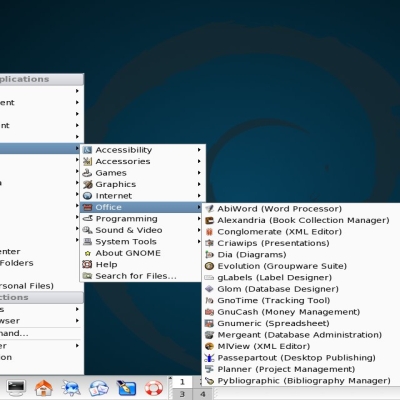400x400 pixels.
Task: Expand the arrow on the 'nt' row
Action: click(77, 125)
